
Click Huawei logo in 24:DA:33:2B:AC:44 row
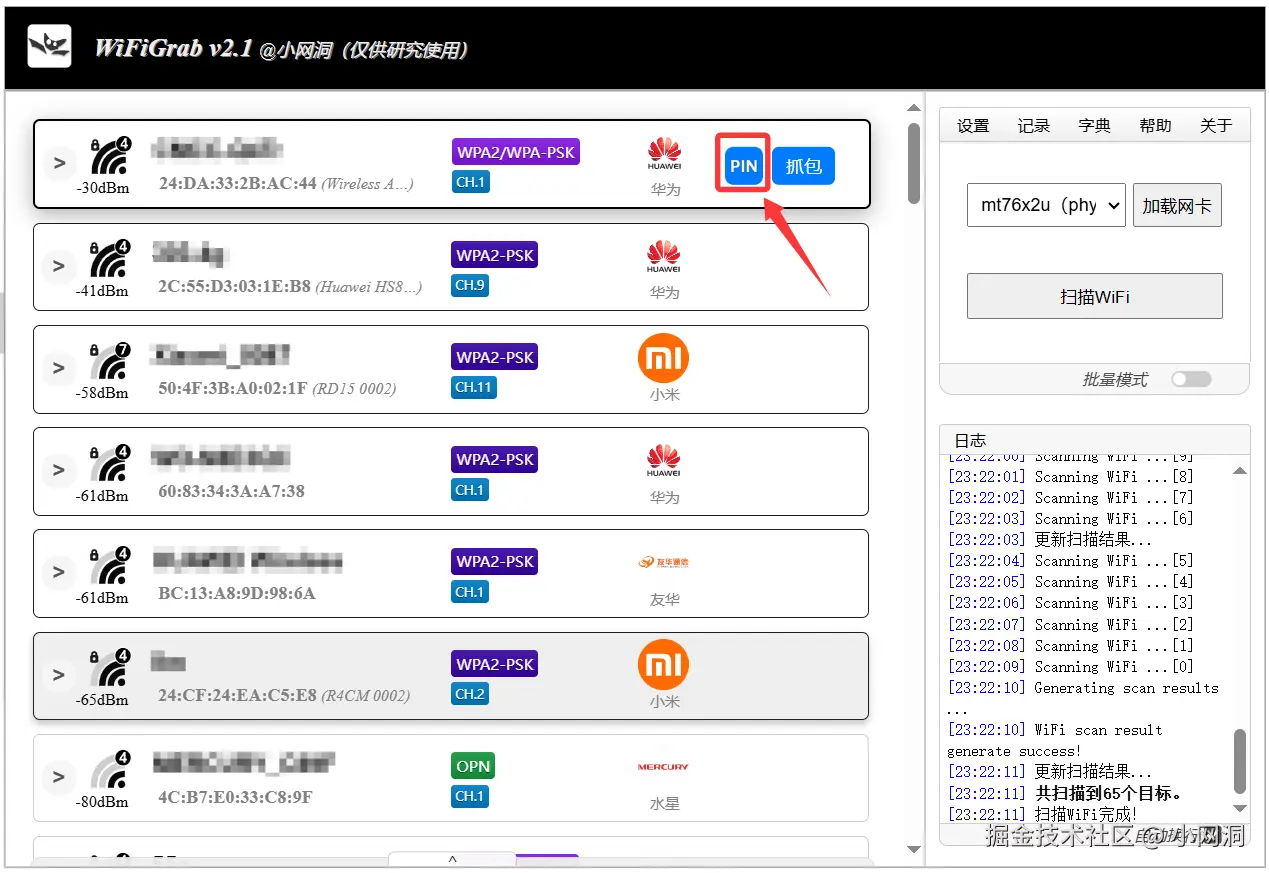pyautogui.click(x=664, y=154)
